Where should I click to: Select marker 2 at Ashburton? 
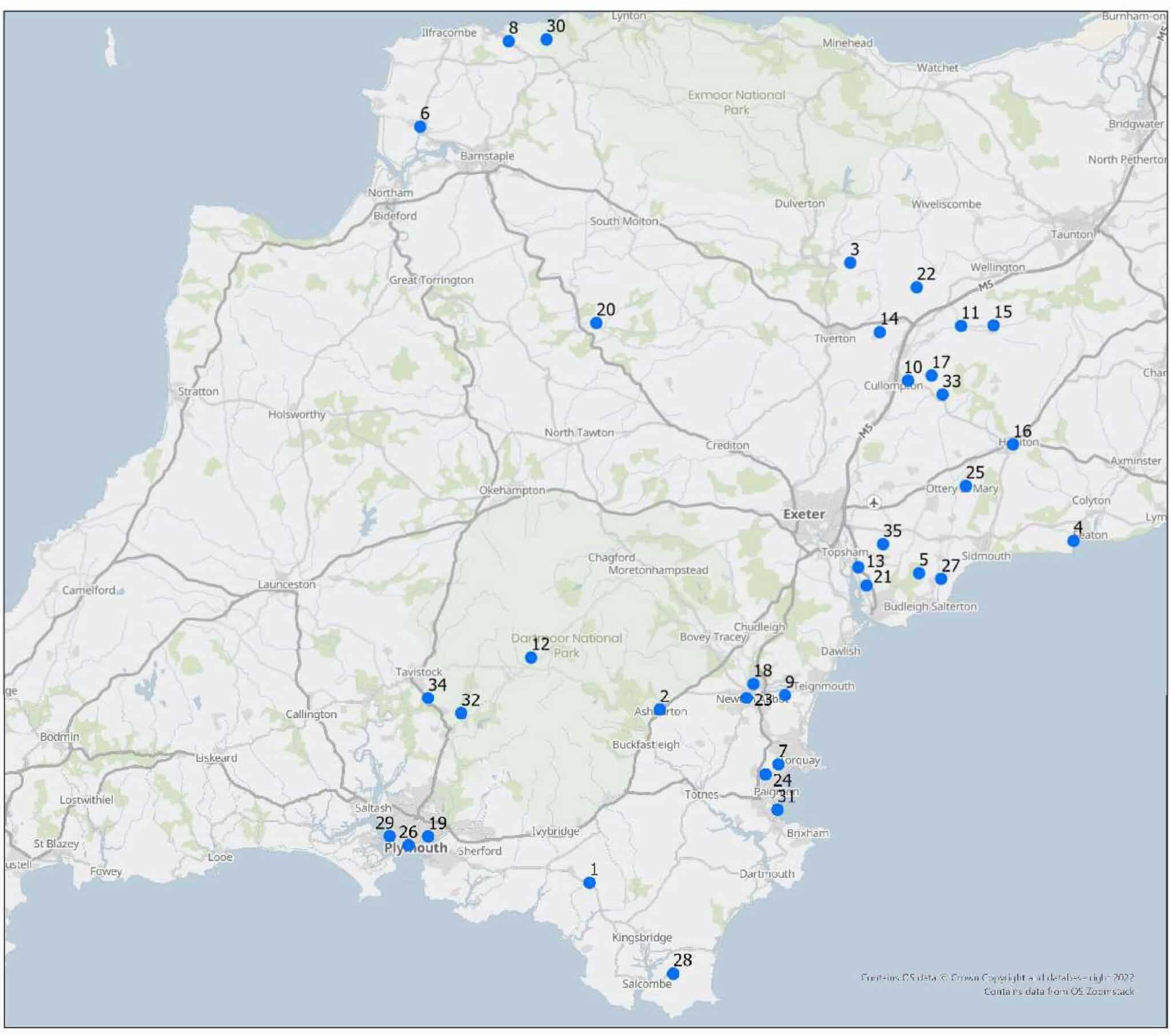point(660,710)
